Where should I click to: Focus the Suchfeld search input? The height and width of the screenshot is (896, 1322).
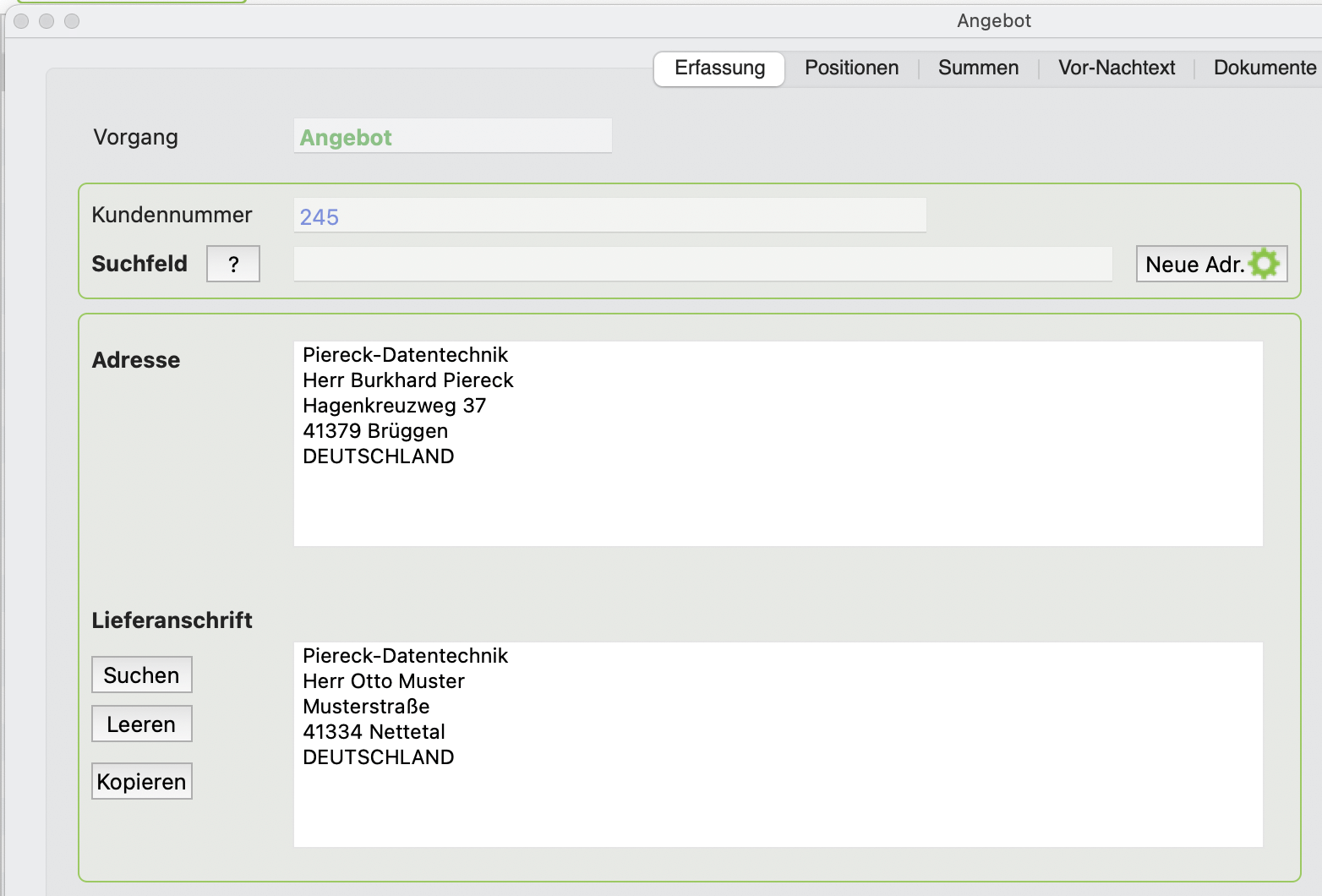pyautogui.click(x=702, y=265)
